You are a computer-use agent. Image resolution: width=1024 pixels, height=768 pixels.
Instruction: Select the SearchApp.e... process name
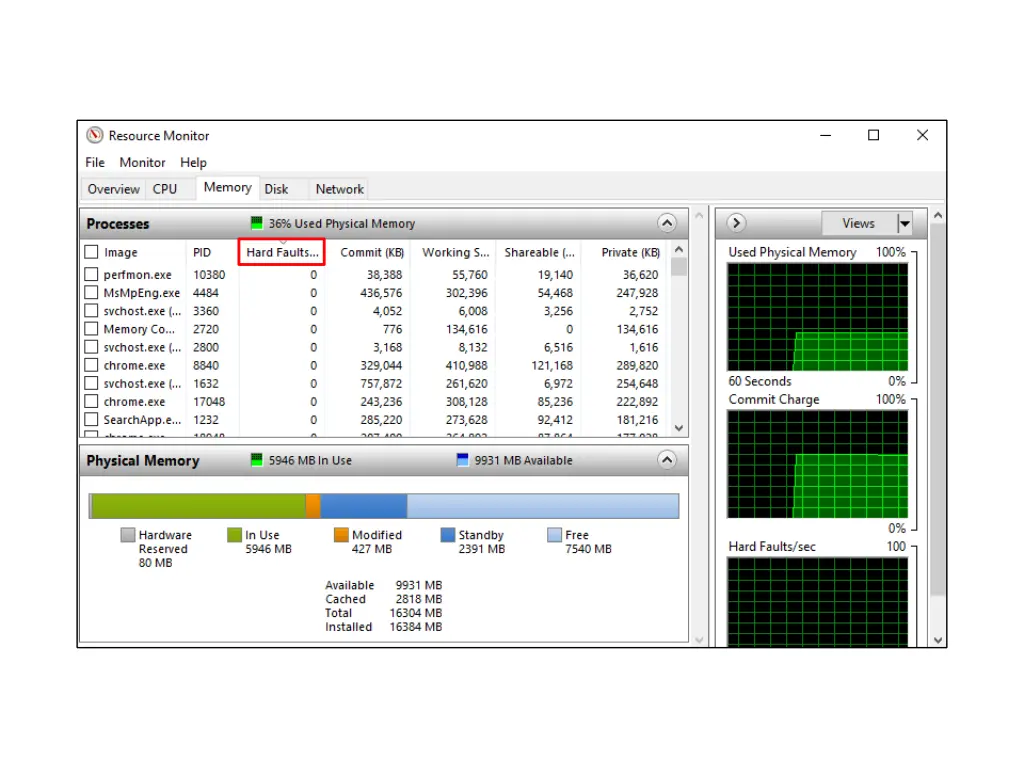pos(142,420)
